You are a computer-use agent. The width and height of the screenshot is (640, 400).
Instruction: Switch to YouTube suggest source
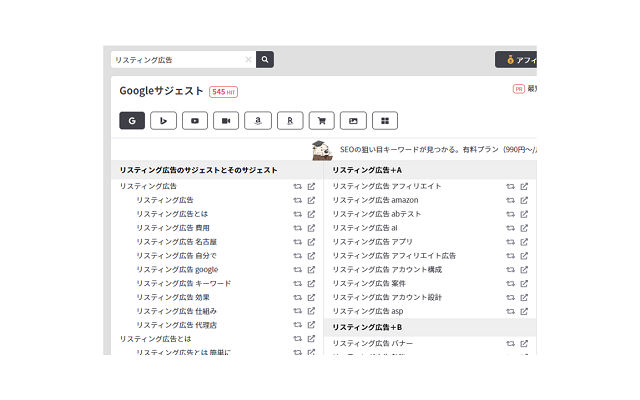[x=195, y=121]
